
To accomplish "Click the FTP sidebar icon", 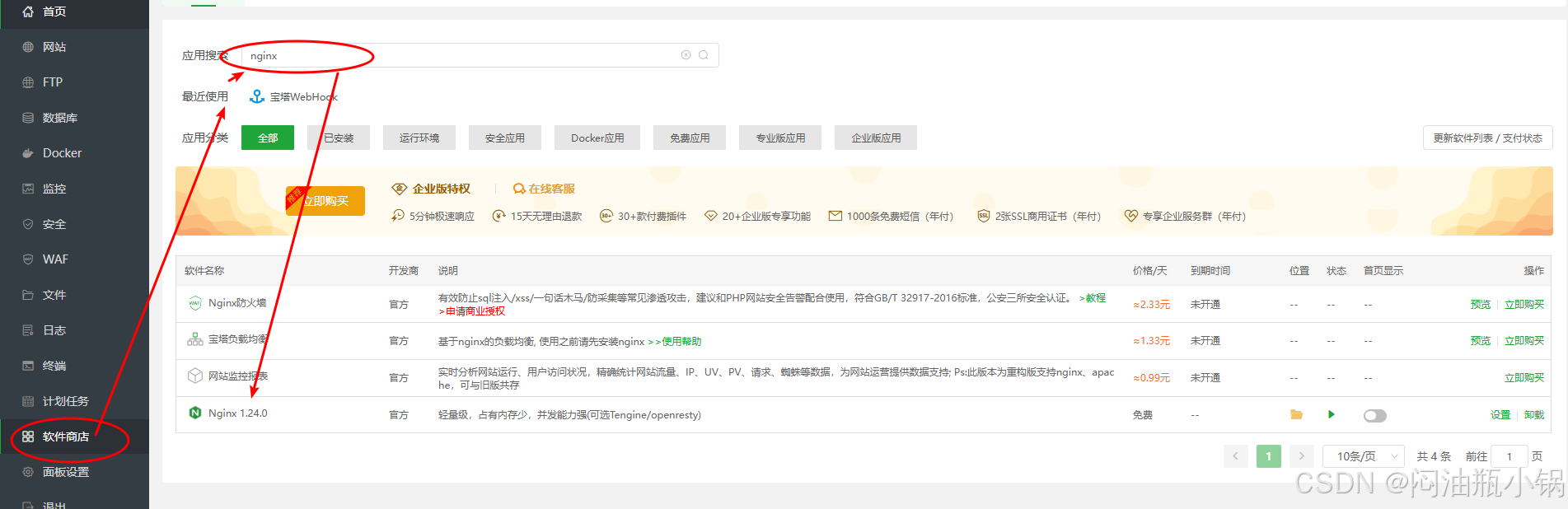I will point(28,82).
